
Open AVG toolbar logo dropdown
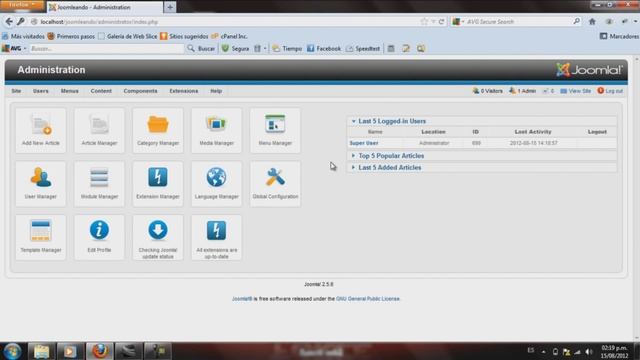[15, 48]
